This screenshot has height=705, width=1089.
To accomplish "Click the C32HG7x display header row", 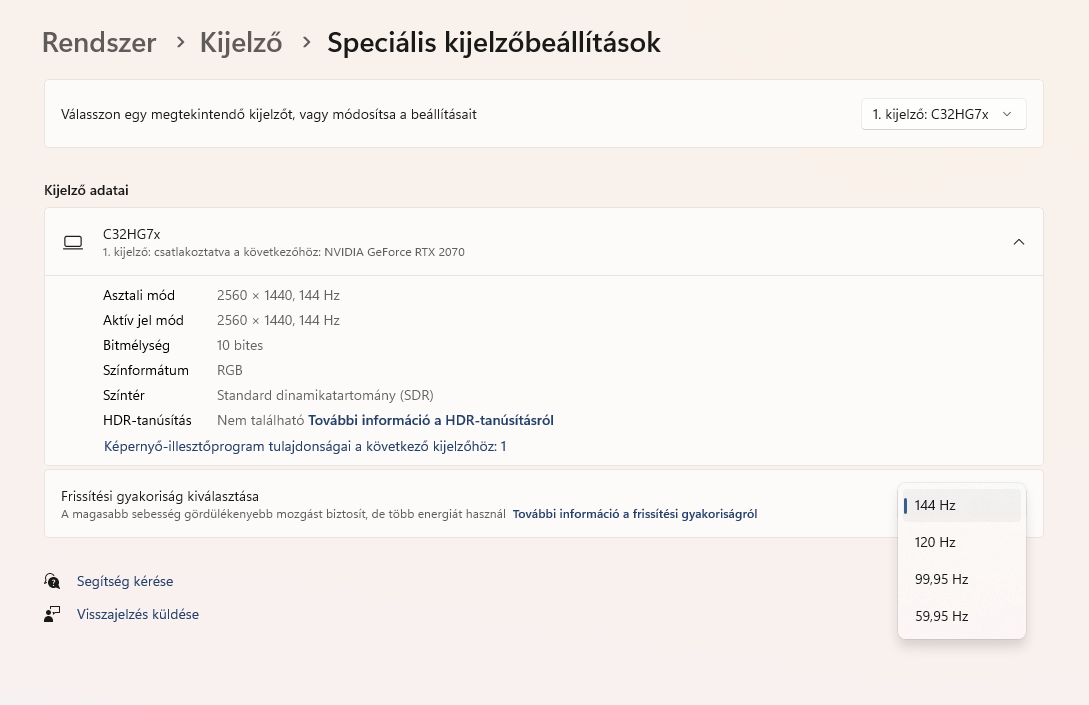I will (x=544, y=242).
